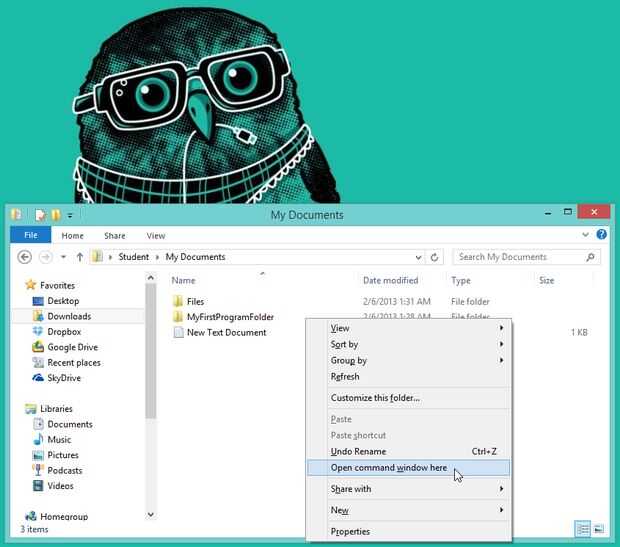This screenshot has width=620, height=547.
Task: Click the search magnifier icon
Action: point(590,257)
